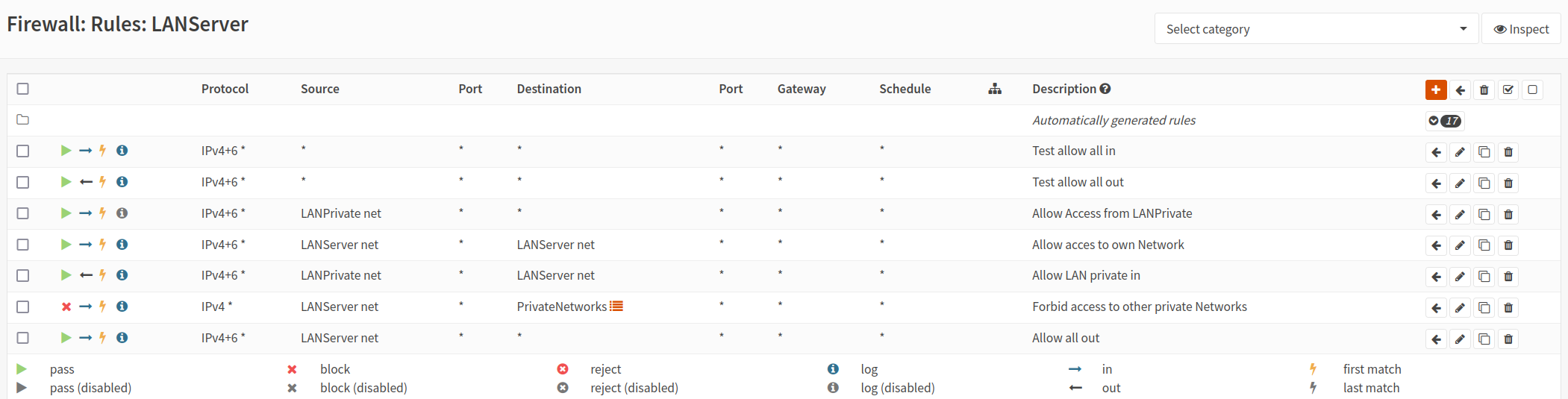Image resolution: width=1568 pixels, height=399 pixels.
Task: Edit the "Test allow all in" rule
Action: [1460, 152]
